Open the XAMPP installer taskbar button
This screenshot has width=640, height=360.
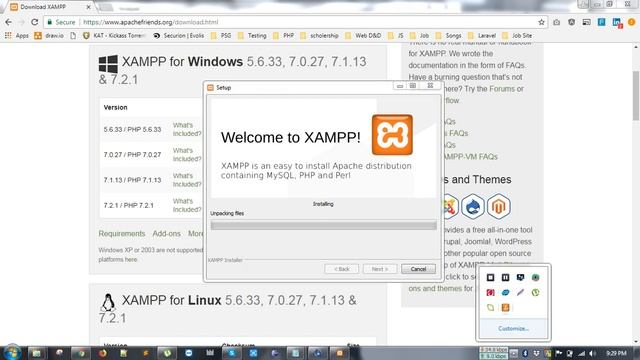340,353
